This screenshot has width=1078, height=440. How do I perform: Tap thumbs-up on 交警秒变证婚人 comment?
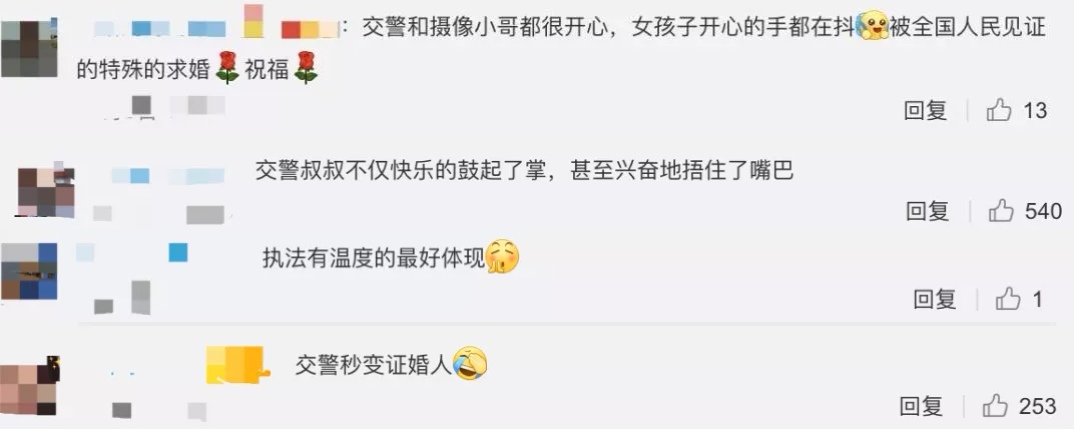(x=995, y=406)
